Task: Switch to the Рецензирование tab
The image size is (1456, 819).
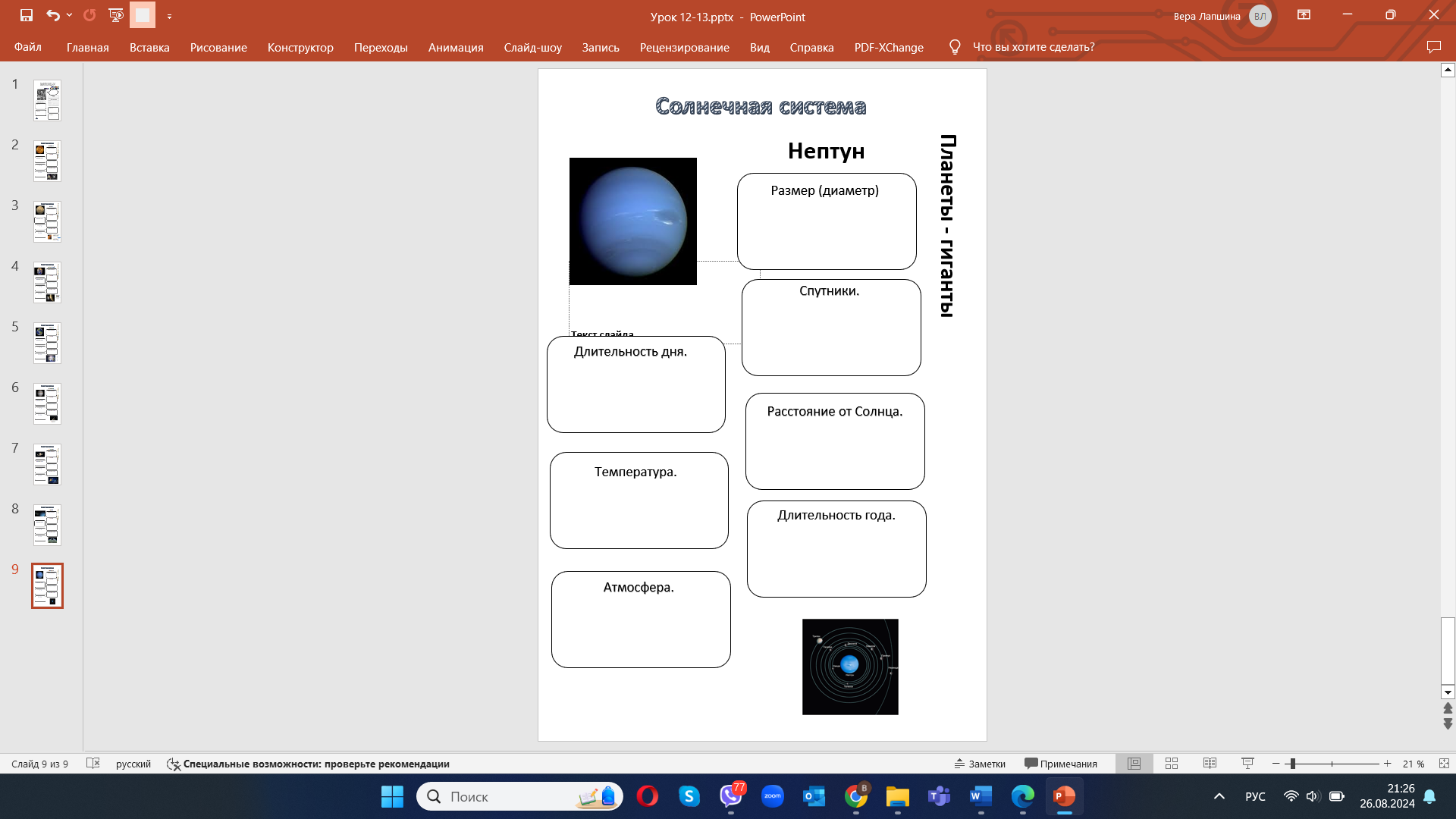Action: tap(685, 47)
